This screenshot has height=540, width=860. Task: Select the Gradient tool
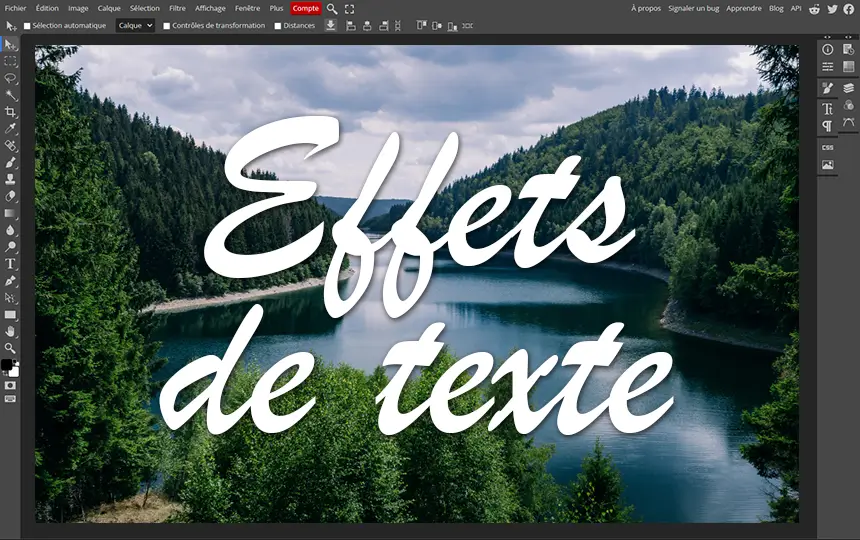(x=10, y=213)
